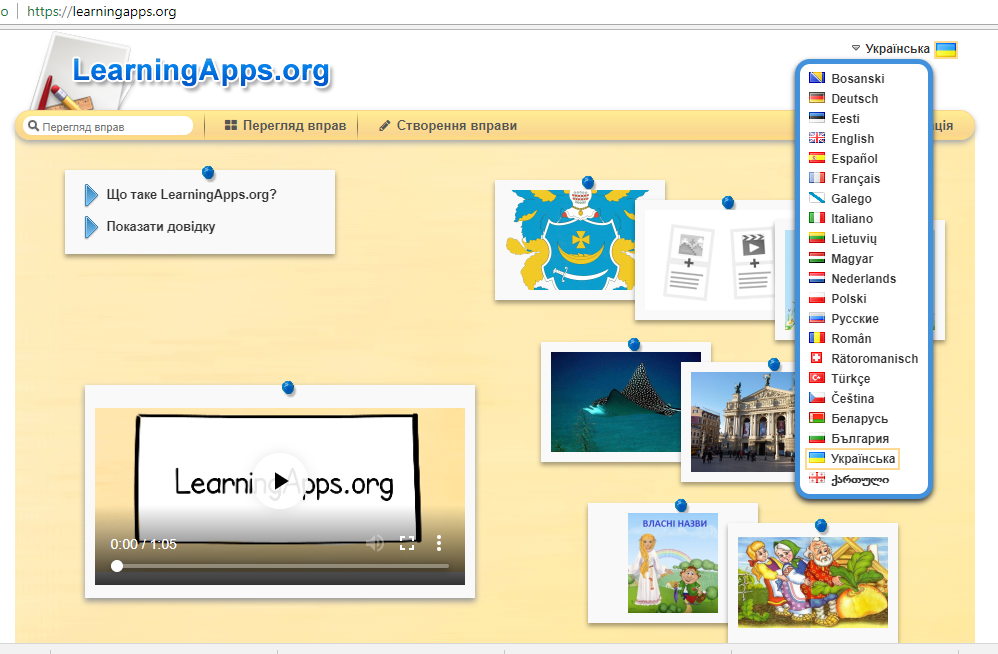Click the Ukrainian flag beside the language selector

946,49
